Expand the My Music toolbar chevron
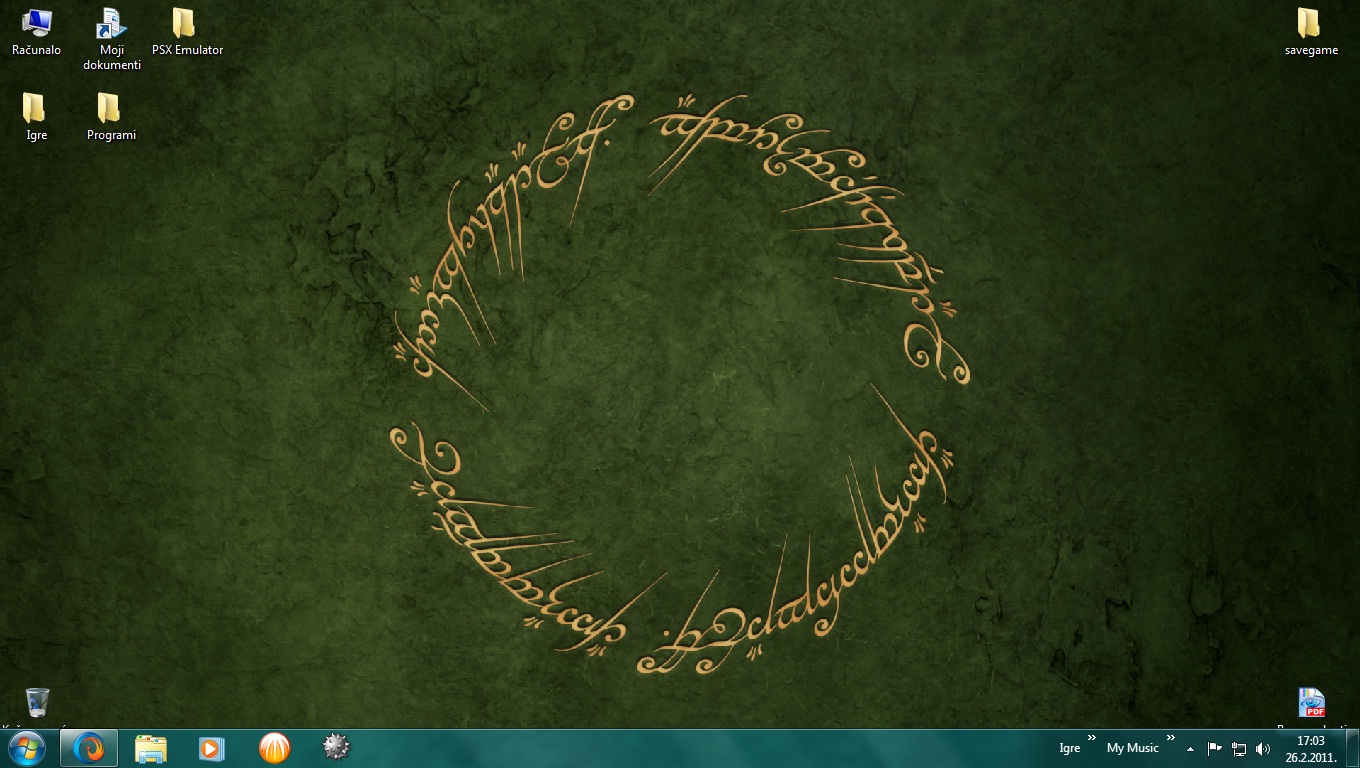The width and height of the screenshot is (1360, 768). [x=1171, y=738]
